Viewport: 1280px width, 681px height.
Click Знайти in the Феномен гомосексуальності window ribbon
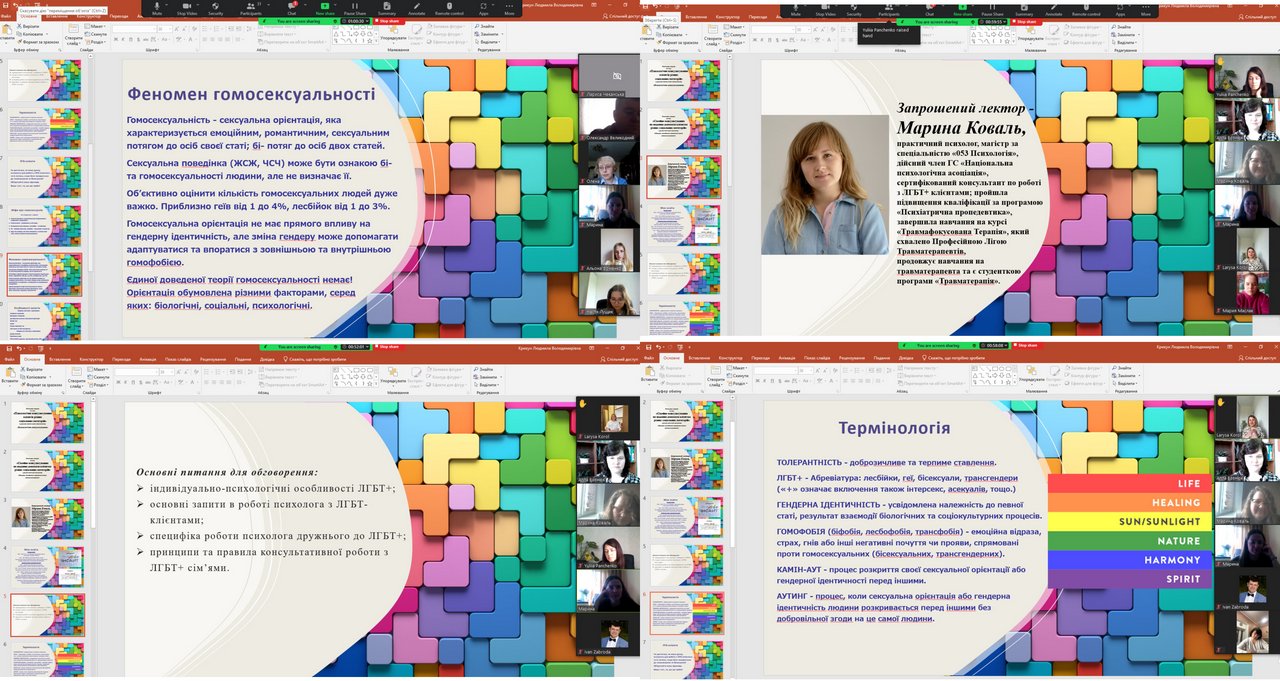coord(486,26)
